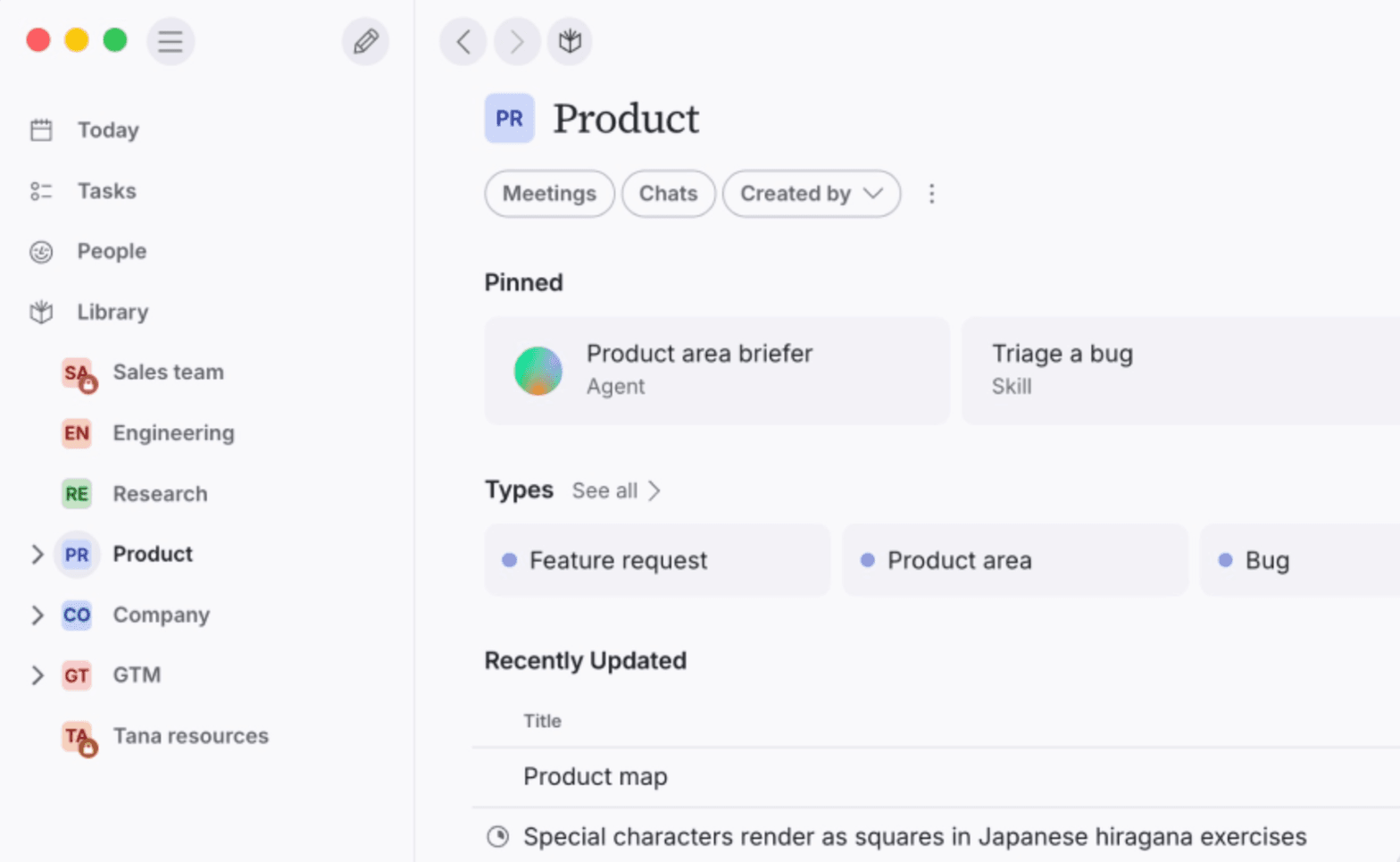Image resolution: width=1400 pixels, height=862 pixels.
Task: Open the Product area type card
Action: pyautogui.click(x=1015, y=560)
